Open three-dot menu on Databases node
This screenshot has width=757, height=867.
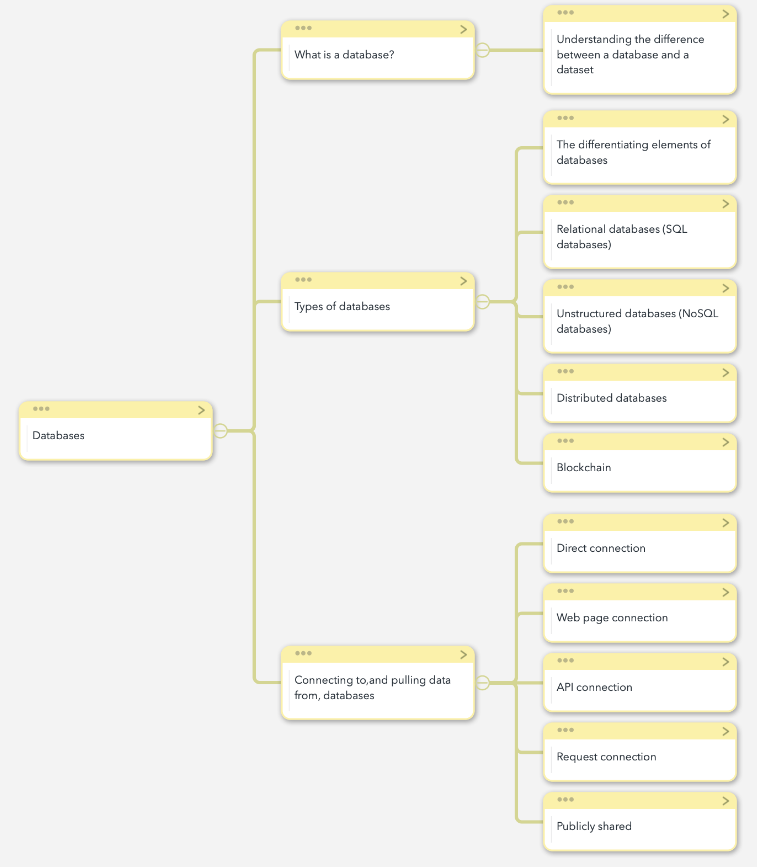(41, 409)
